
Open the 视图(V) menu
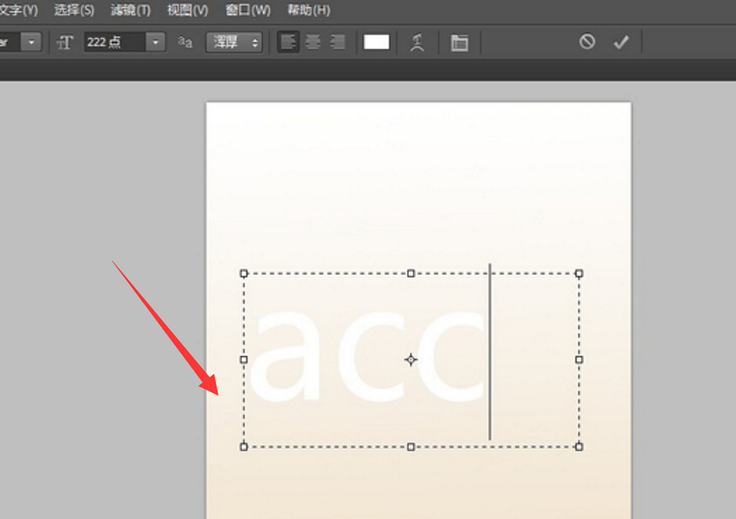click(x=187, y=10)
